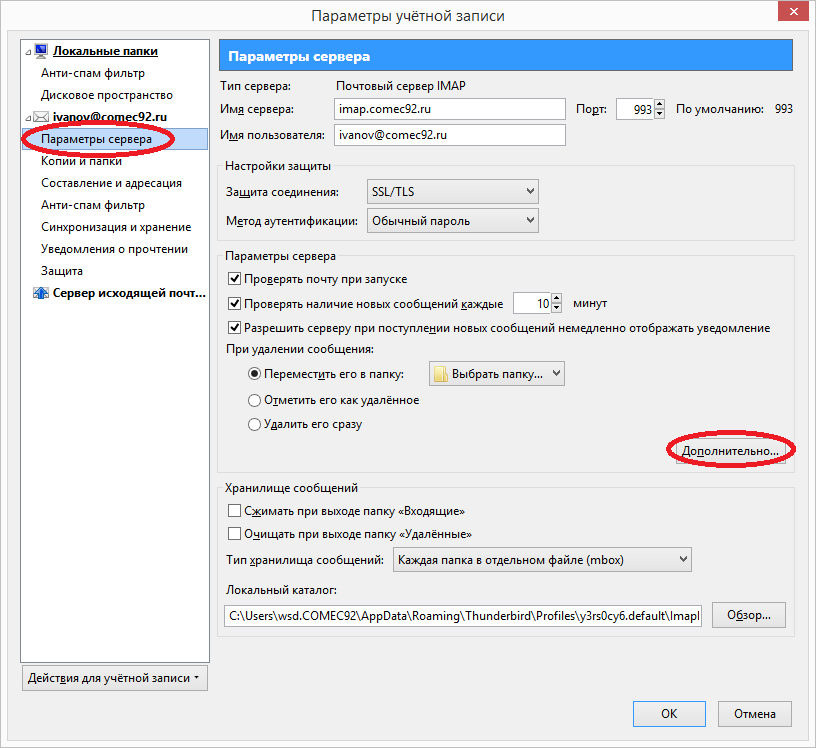Click the 'Дополнительно...' advanced button
816x748 pixels.
(729, 452)
